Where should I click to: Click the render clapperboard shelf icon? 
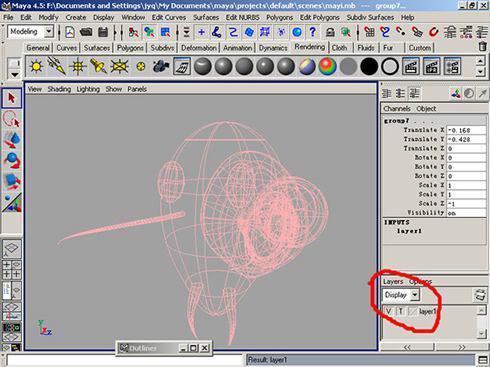pos(410,66)
